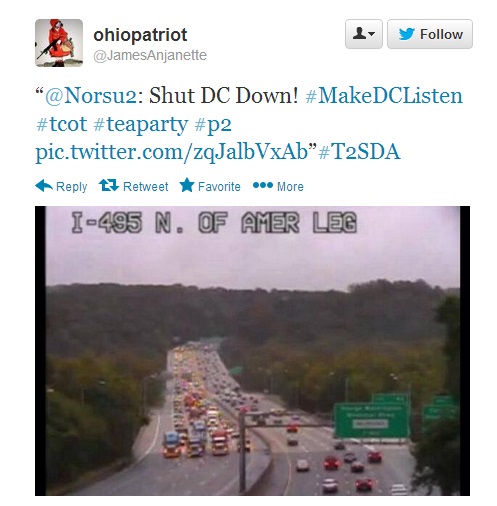Click the Retweet arrows icon
This screenshot has width=497, height=506.
pos(109,185)
